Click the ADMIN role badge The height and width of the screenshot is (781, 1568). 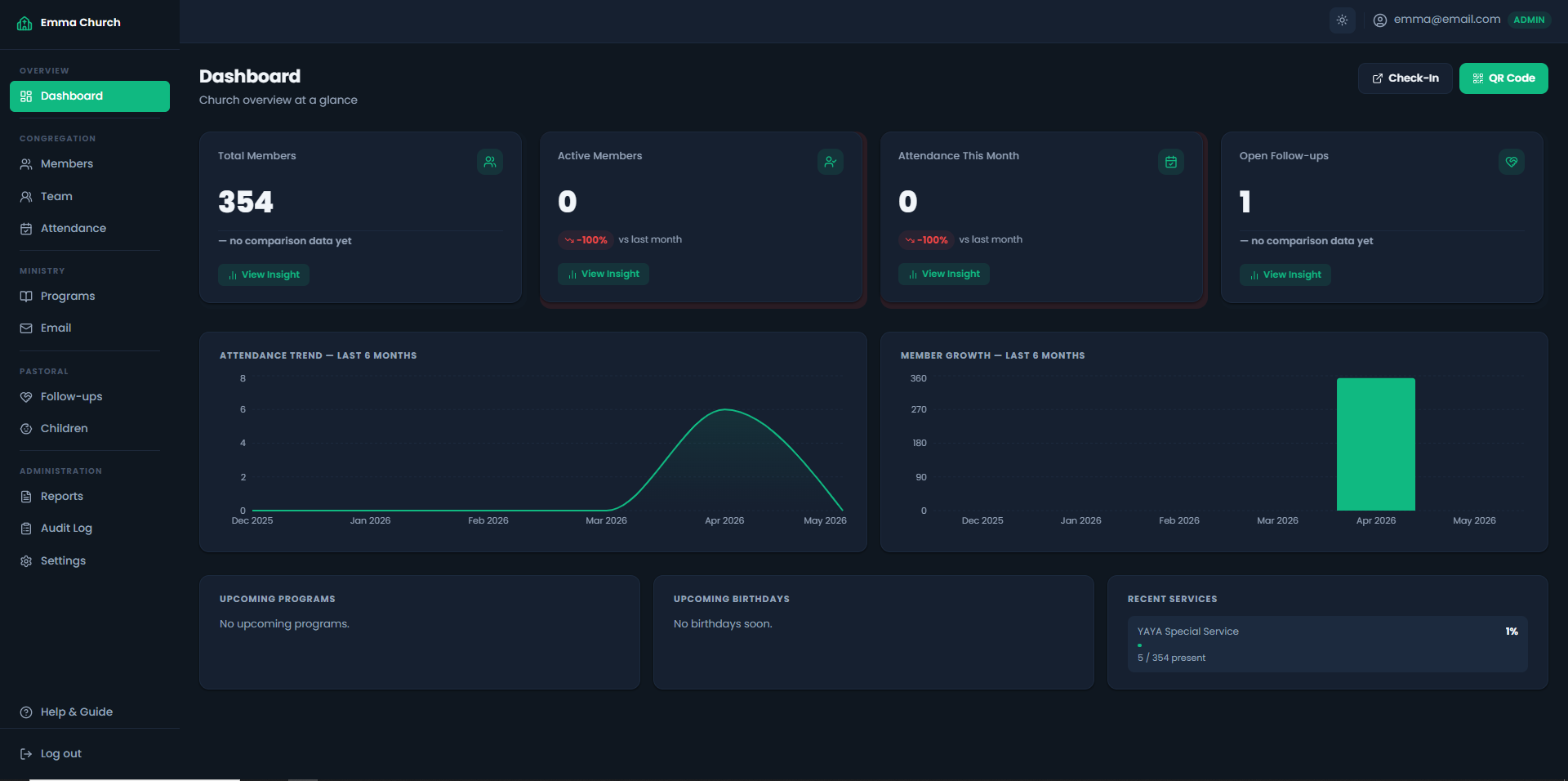pyautogui.click(x=1529, y=20)
